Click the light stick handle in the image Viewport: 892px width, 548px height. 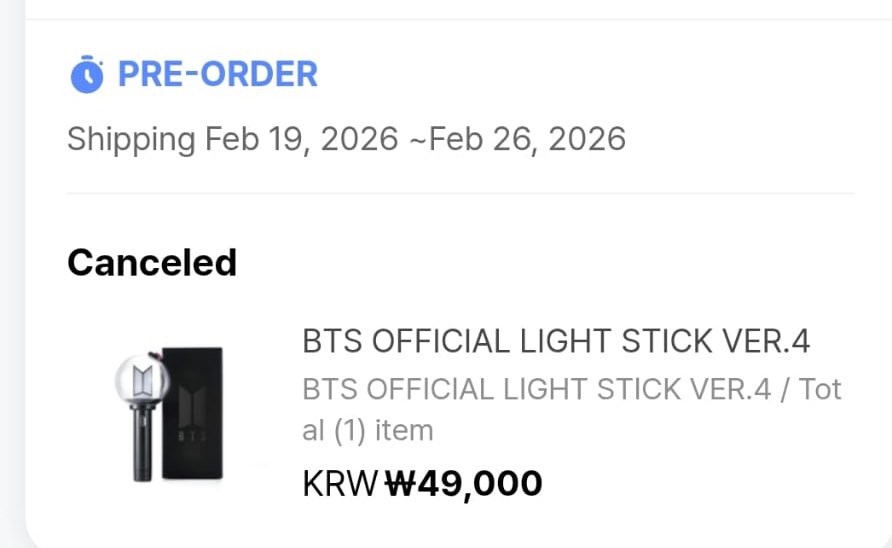143,446
